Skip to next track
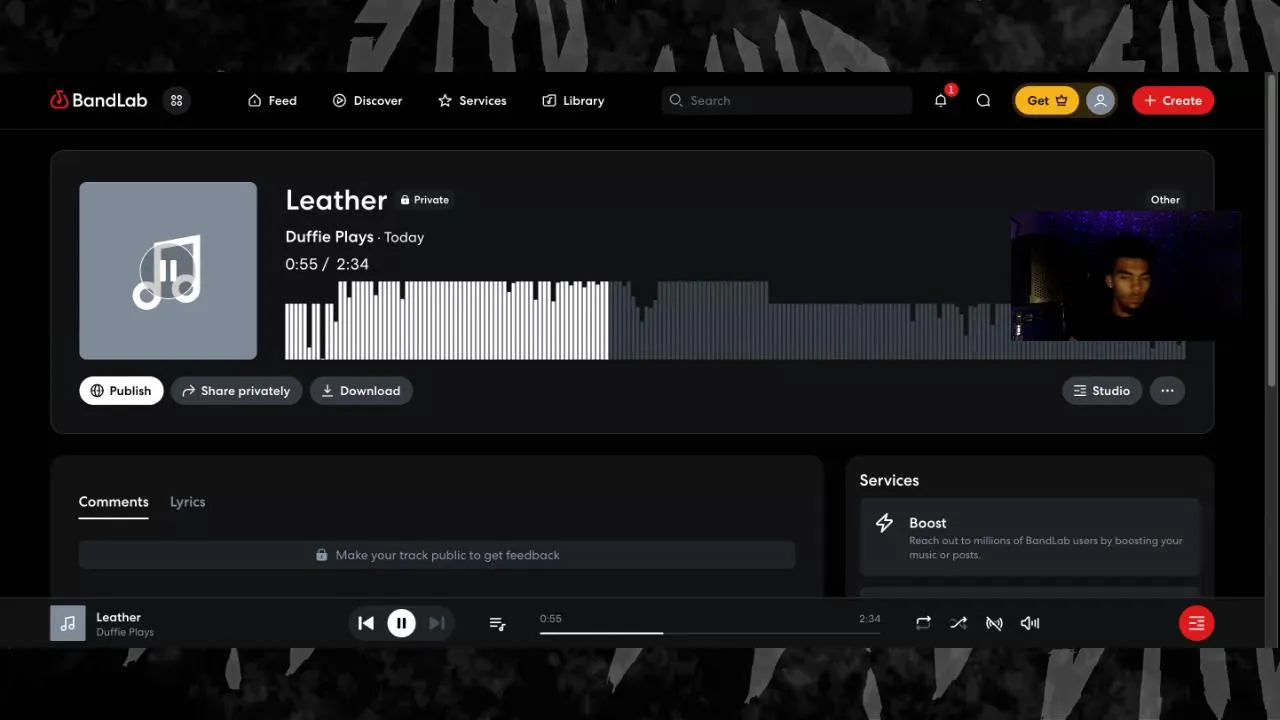Viewport: 1280px width, 720px height. (x=437, y=623)
